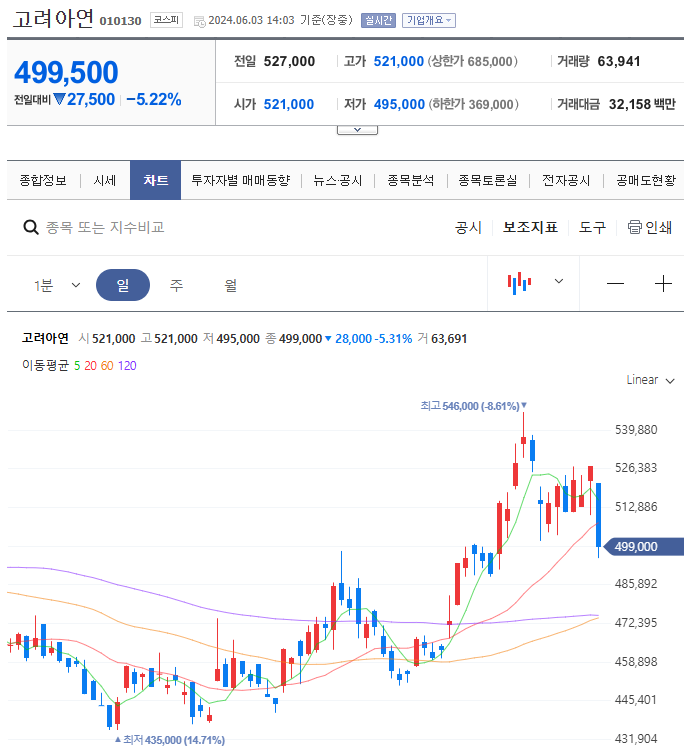The height and width of the screenshot is (753, 684).
Task: Click the moving average 120 label
Action: (127, 366)
